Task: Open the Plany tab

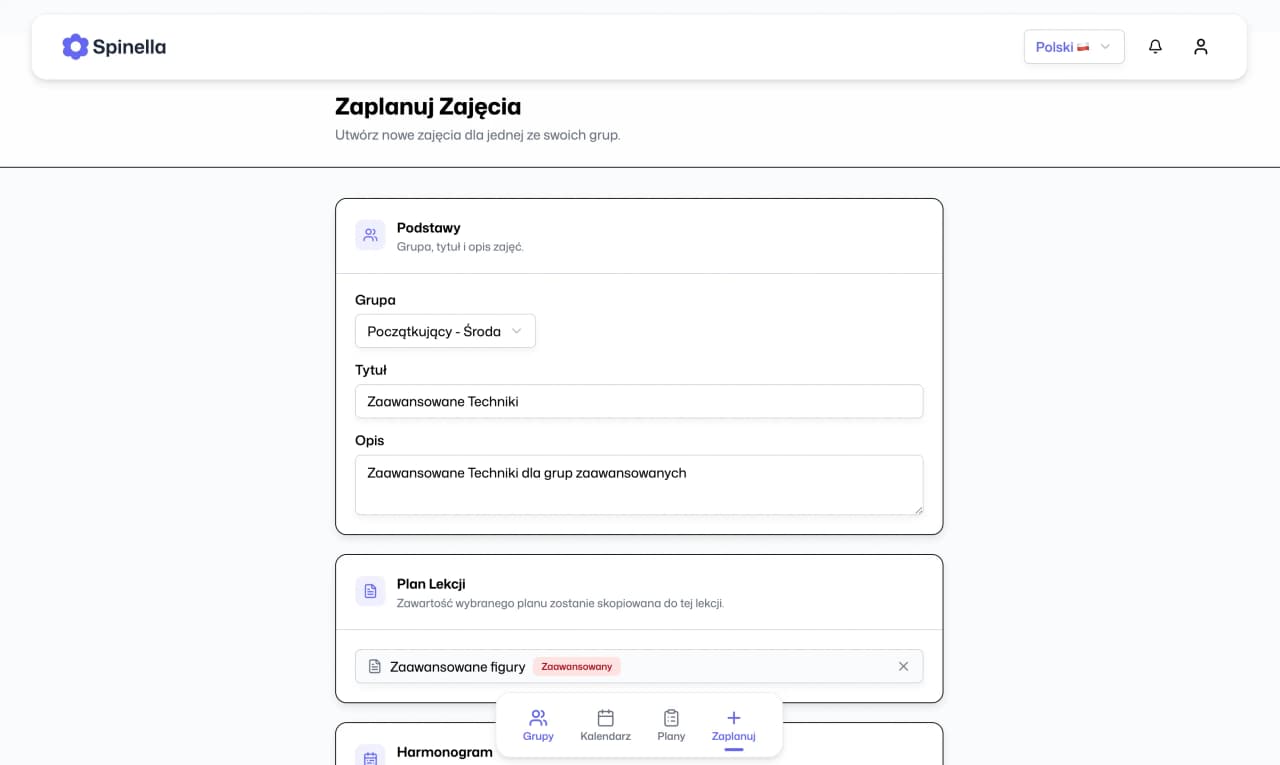Action: pos(671,725)
